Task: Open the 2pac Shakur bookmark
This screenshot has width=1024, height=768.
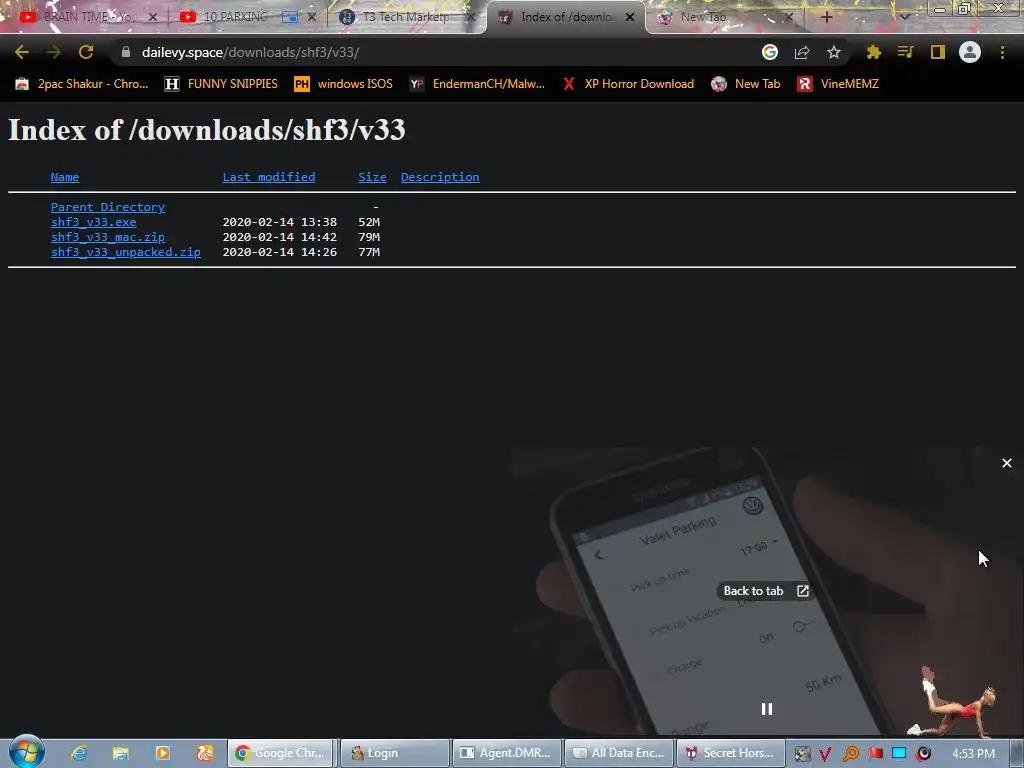Action: [82, 84]
